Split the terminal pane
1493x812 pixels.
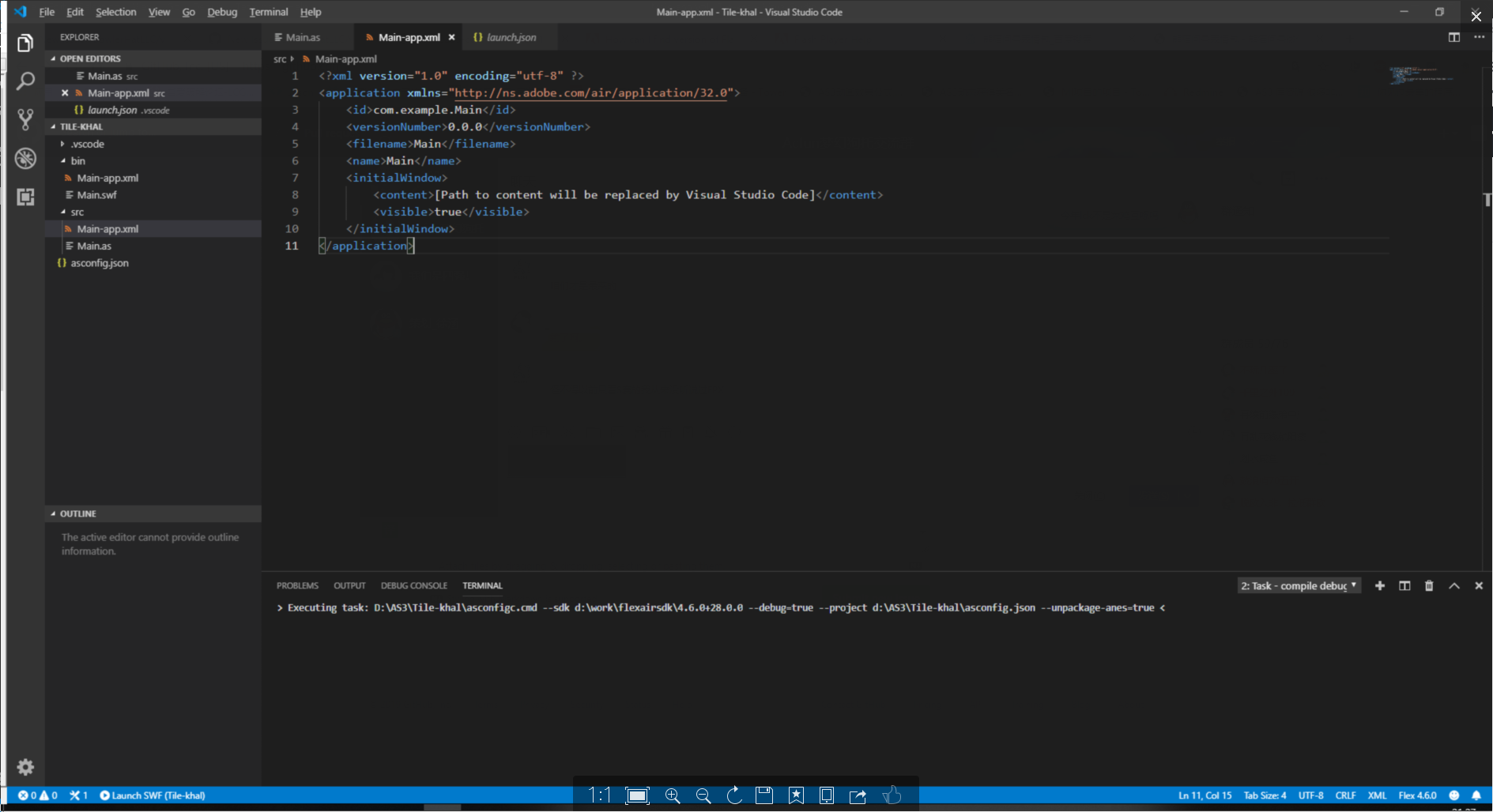click(x=1404, y=585)
